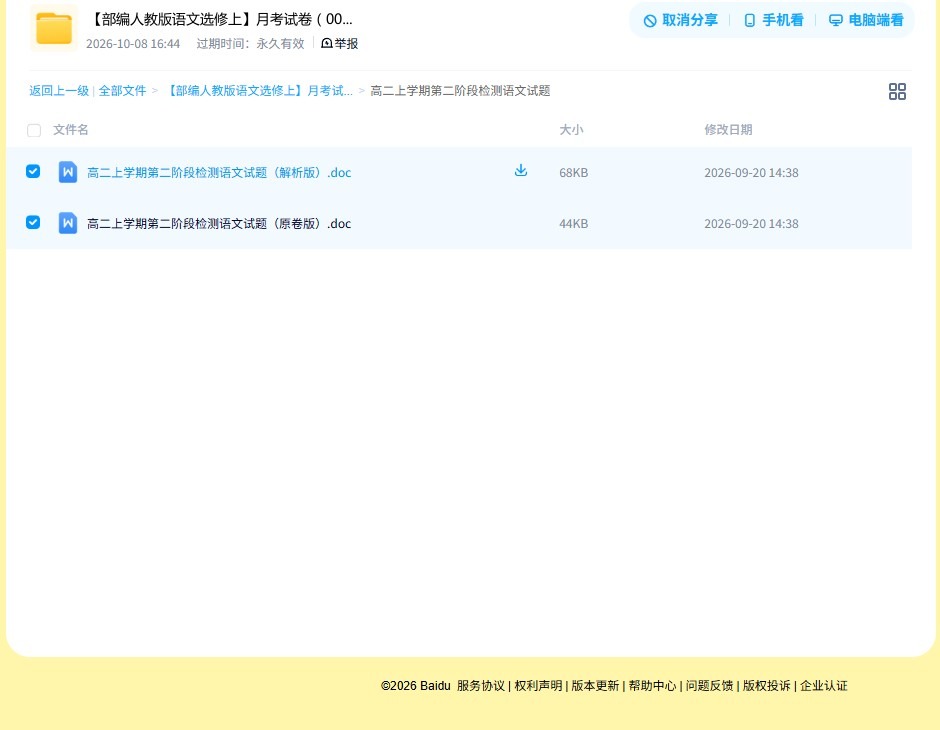Open 高二上学期第二阶段检测语文试题（解析版）.doc
The image size is (940, 730).
click(x=219, y=173)
